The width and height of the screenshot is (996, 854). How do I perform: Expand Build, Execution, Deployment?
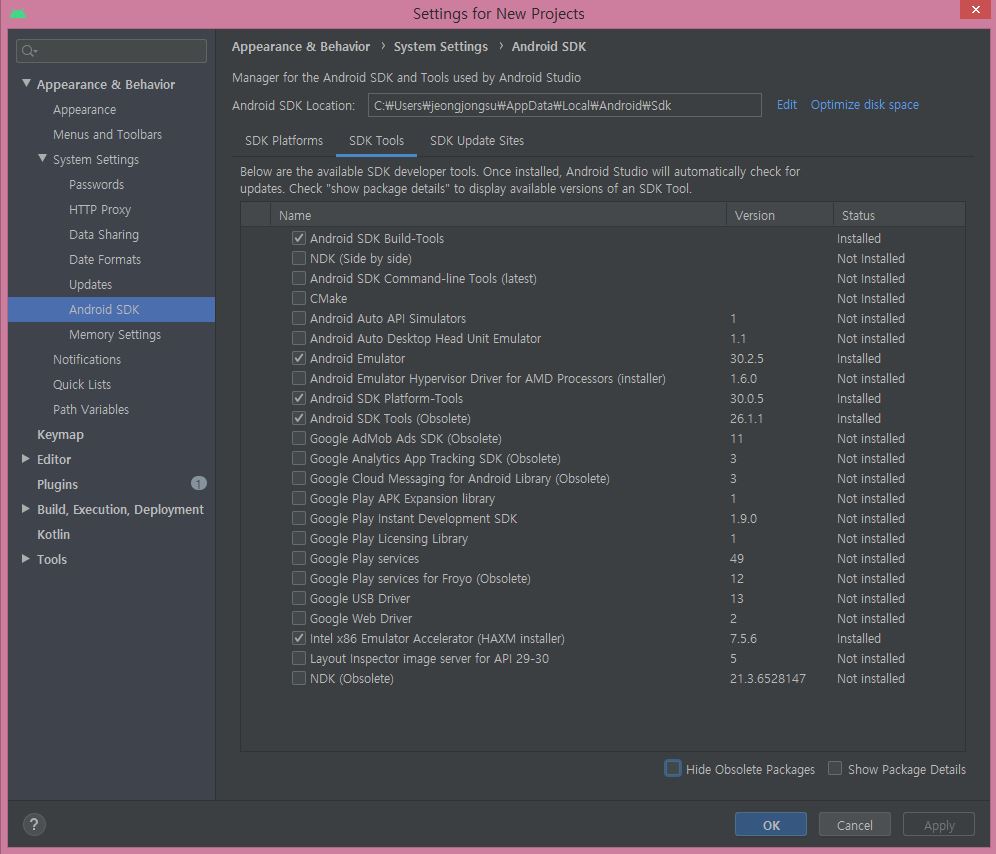pyautogui.click(x=25, y=508)
